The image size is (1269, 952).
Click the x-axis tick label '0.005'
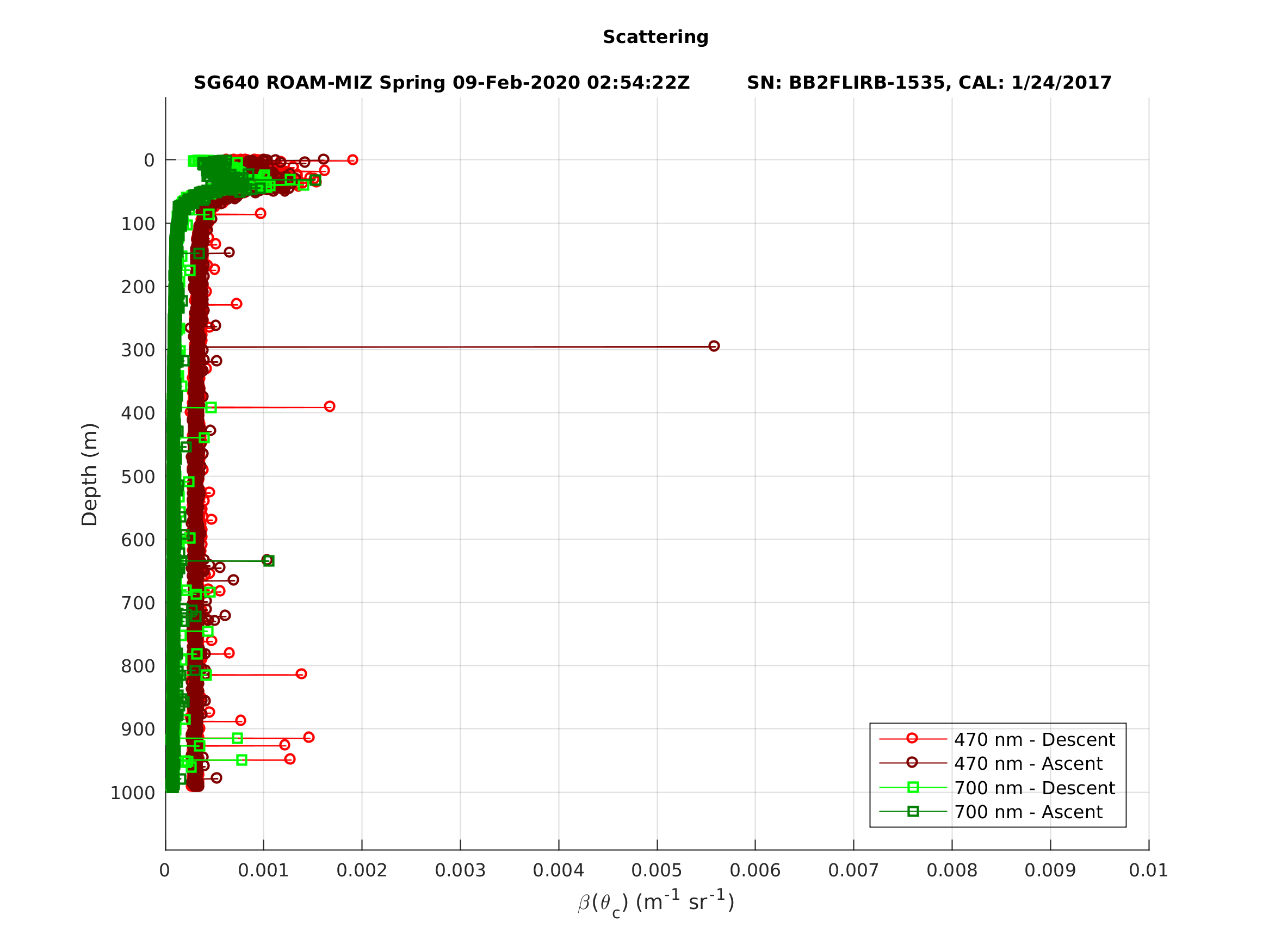pos(657,870)
